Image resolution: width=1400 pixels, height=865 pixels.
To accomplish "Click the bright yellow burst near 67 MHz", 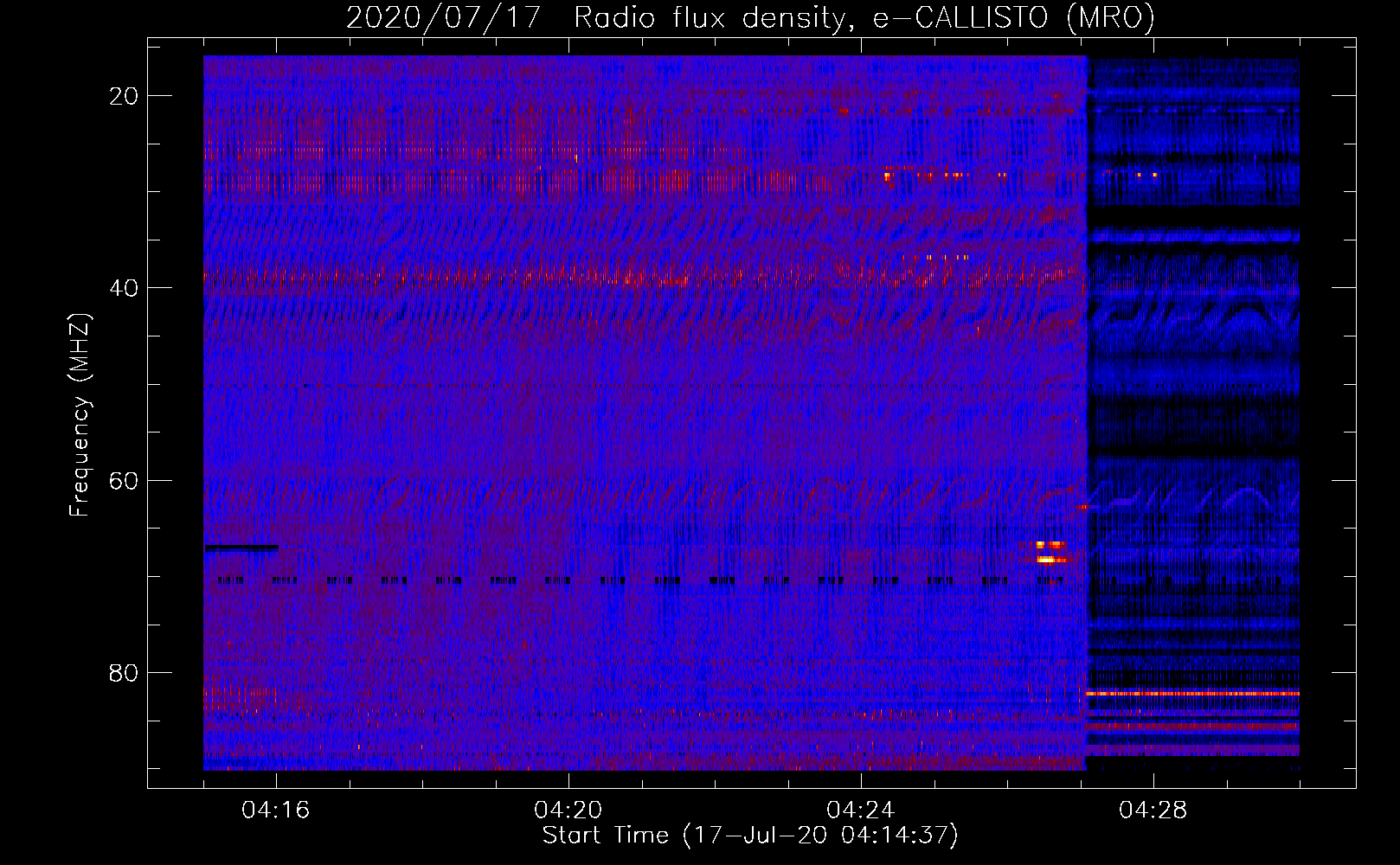I will pyautogui.click(x=1050, y=552).
